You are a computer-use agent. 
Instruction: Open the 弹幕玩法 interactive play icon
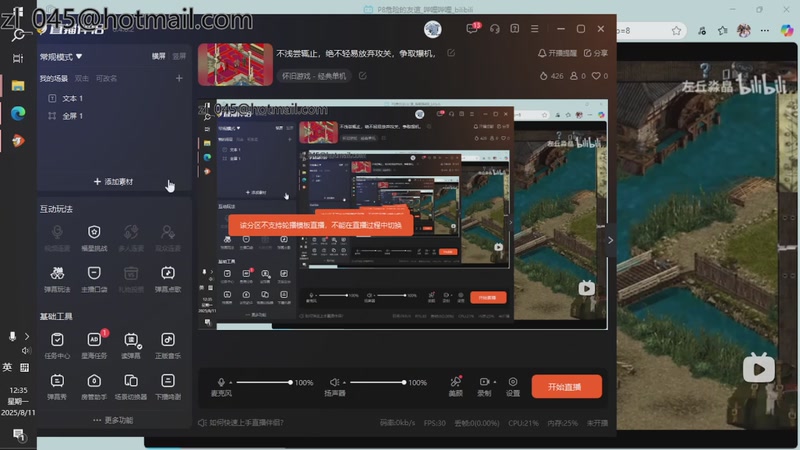(57, 279)
